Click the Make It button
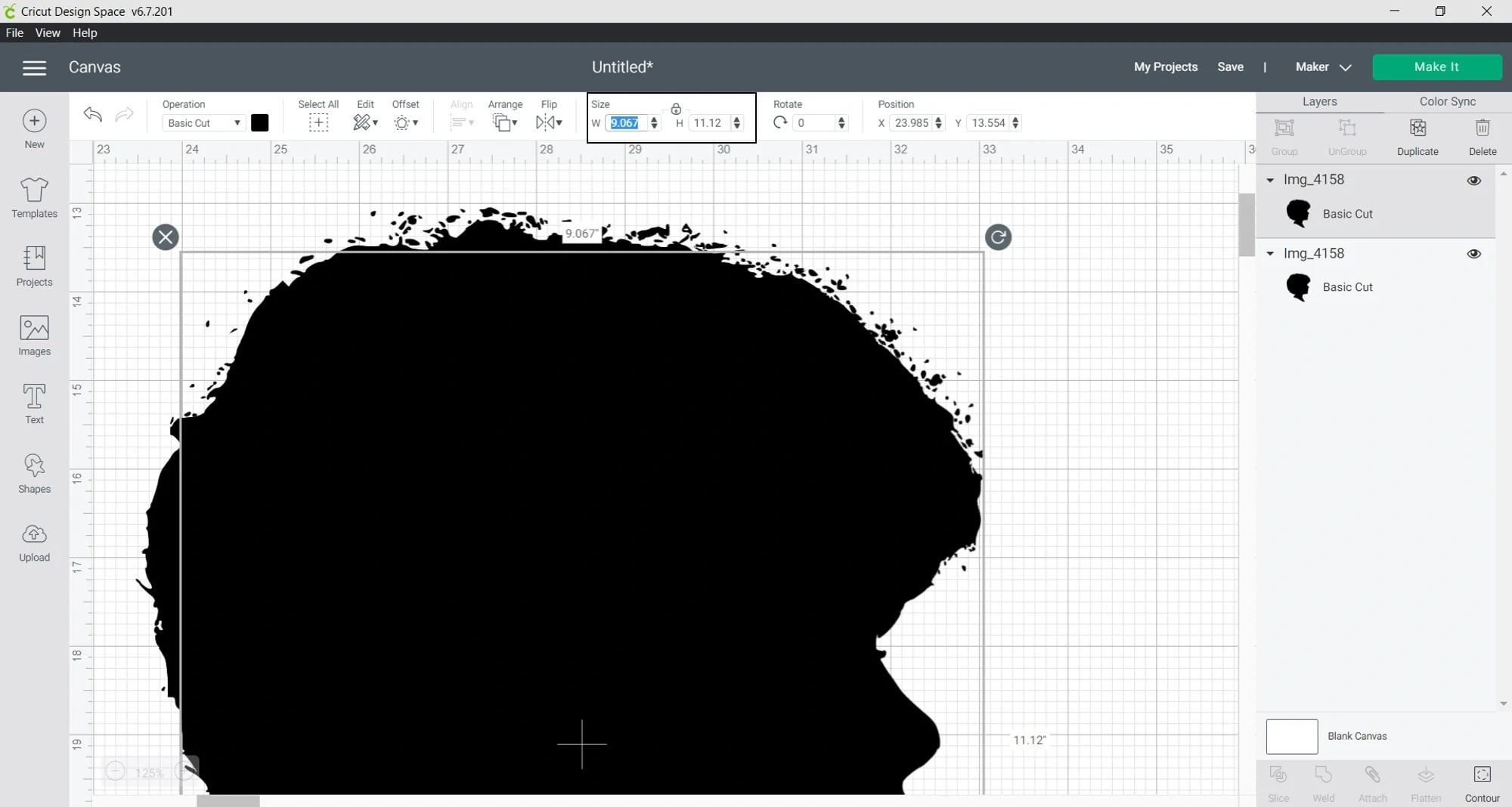This screenshot has width=1512, height=807. pyautogui.click(x=1436, y=67)
